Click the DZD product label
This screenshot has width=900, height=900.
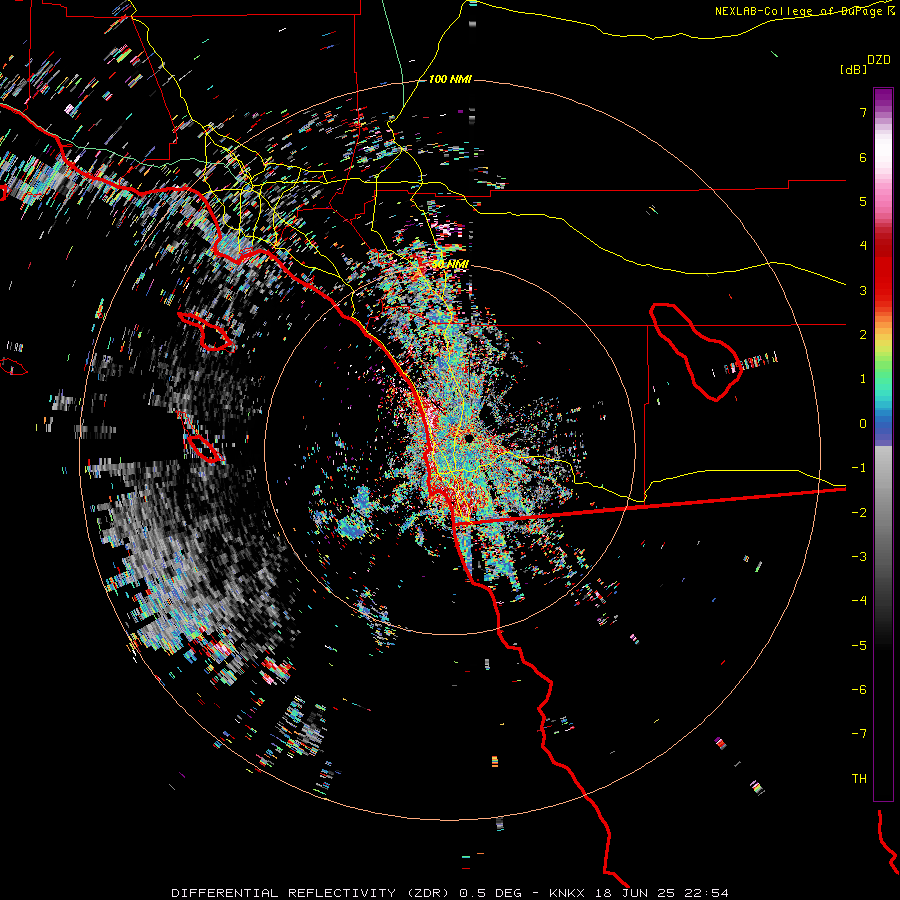[879, 60]
